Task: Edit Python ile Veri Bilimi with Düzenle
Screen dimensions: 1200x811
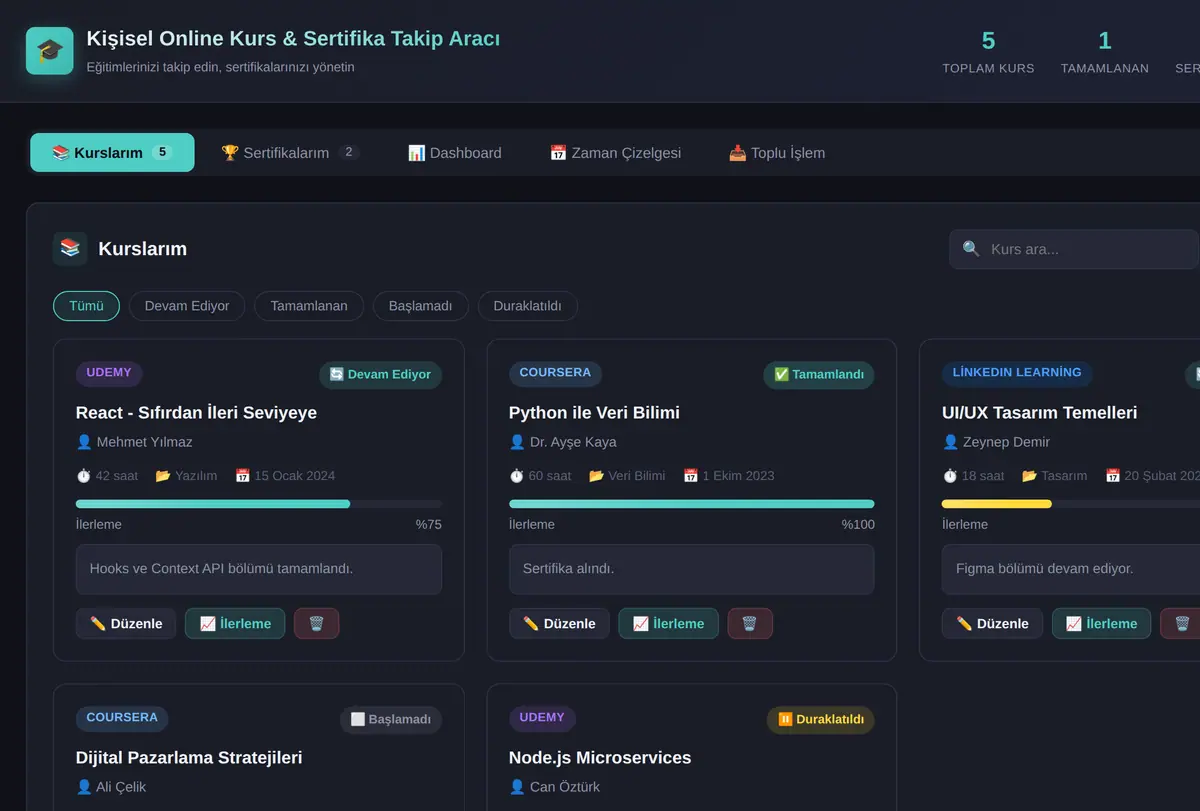Action: point(559,624)
